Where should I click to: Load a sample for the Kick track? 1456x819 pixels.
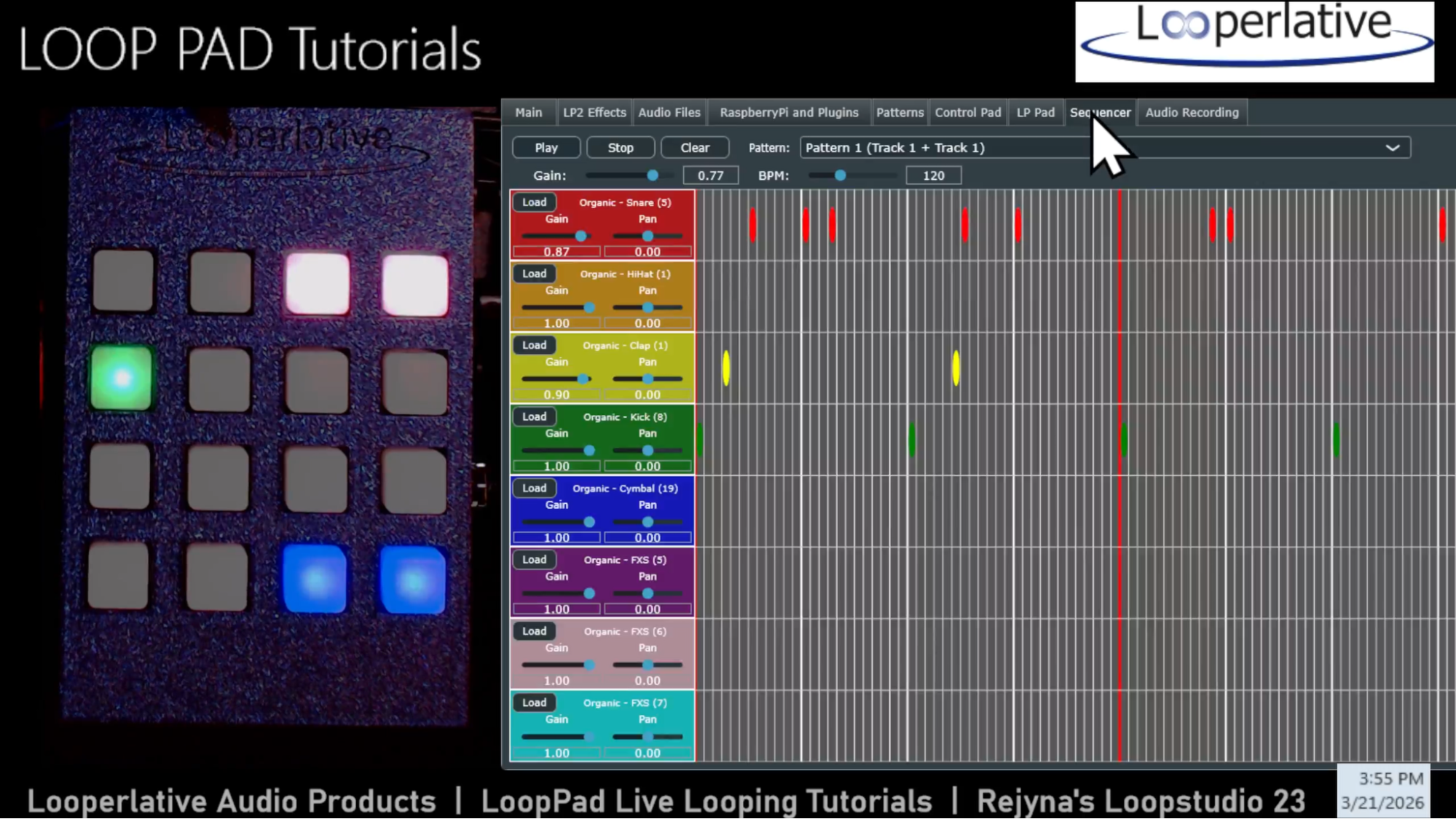click(534, 416)
